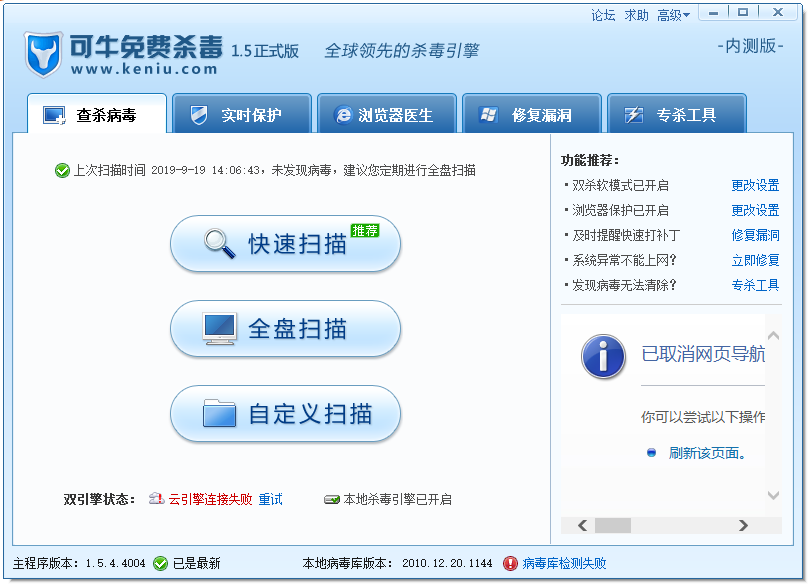Image resolution: width=812 pixels, height=584 pixels.
Task: Click the magnifying glass icon in 快速扫描
Action: click(220, 243)
